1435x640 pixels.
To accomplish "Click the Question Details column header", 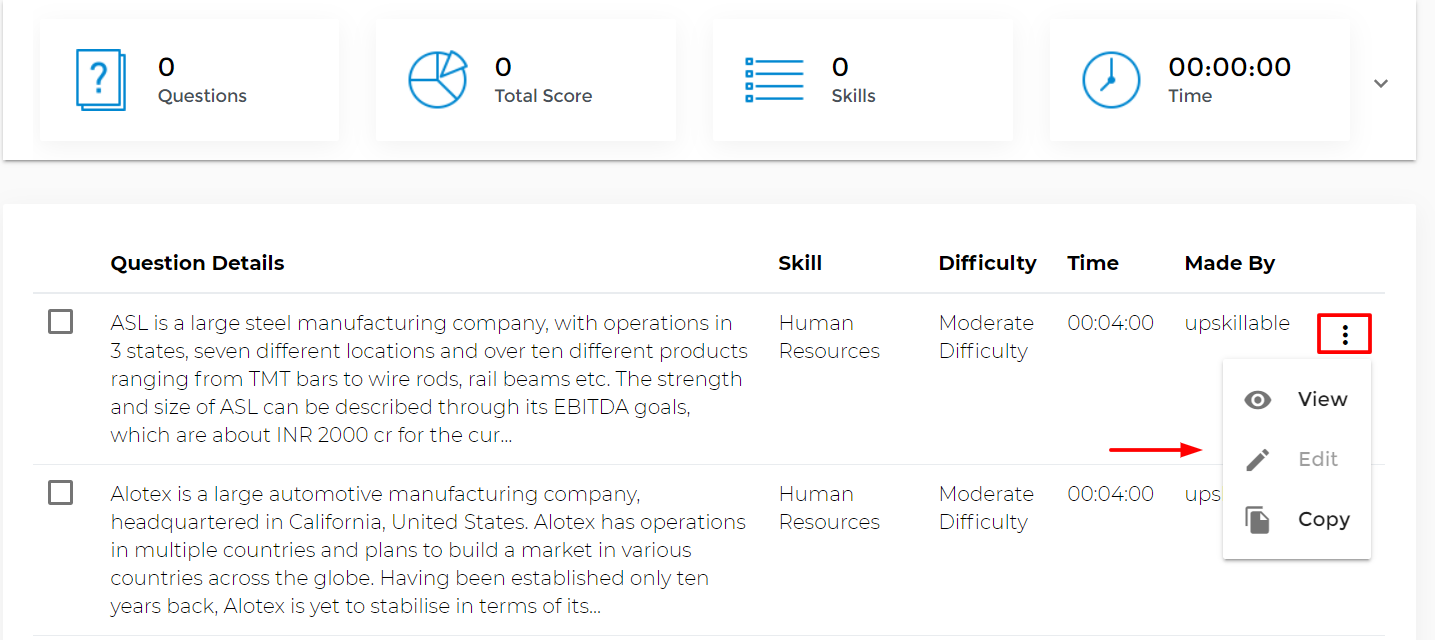I will (197, 263).
